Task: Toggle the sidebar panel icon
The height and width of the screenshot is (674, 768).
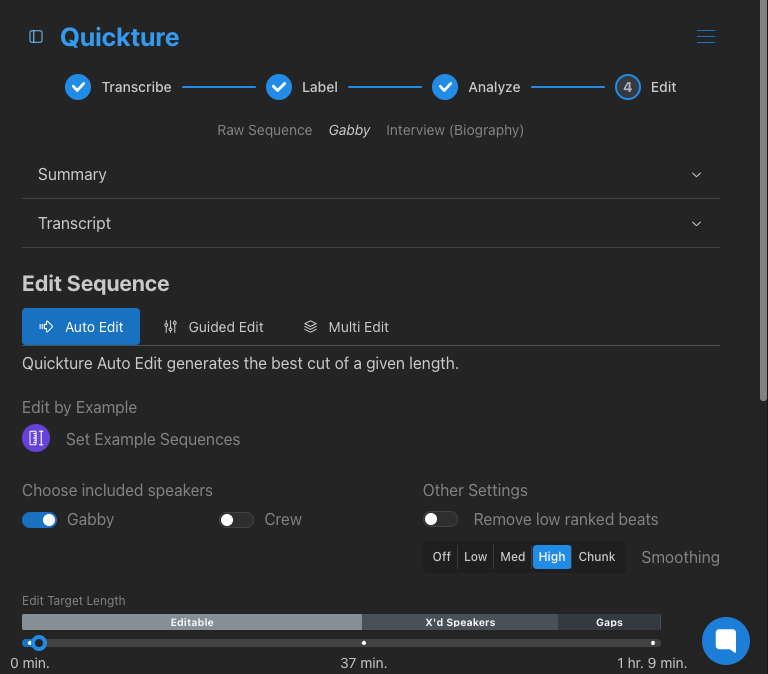Action: tap(36, 37)
